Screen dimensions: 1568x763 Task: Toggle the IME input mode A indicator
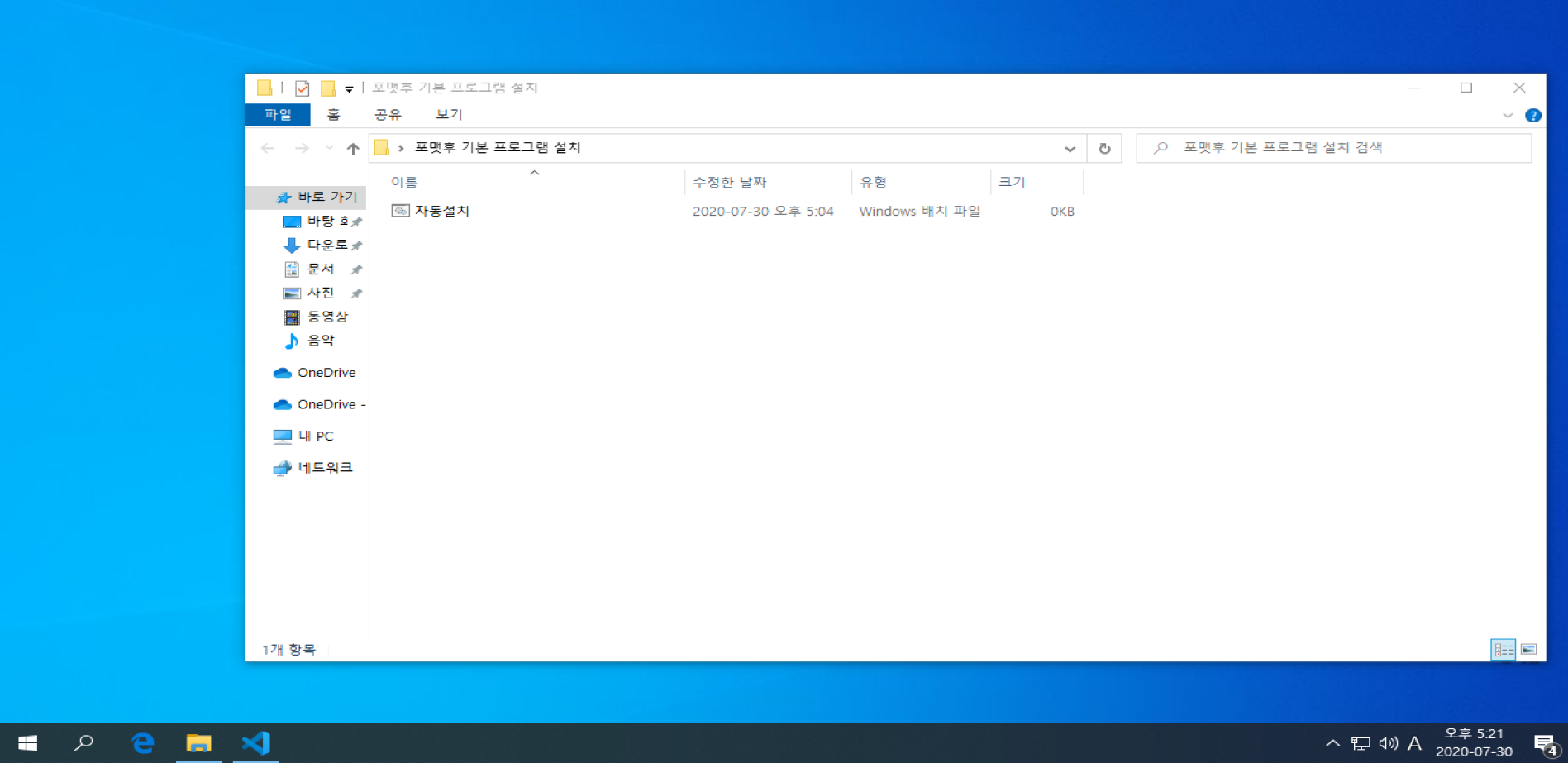tap(1414, 743)
